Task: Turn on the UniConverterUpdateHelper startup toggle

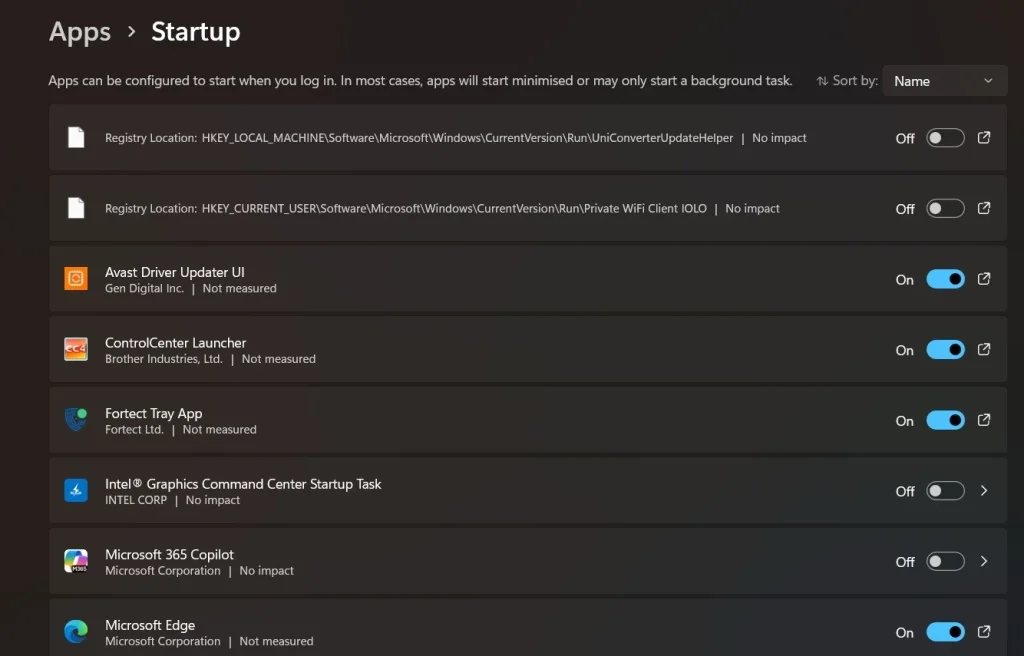Action: (x=945, y=138)
